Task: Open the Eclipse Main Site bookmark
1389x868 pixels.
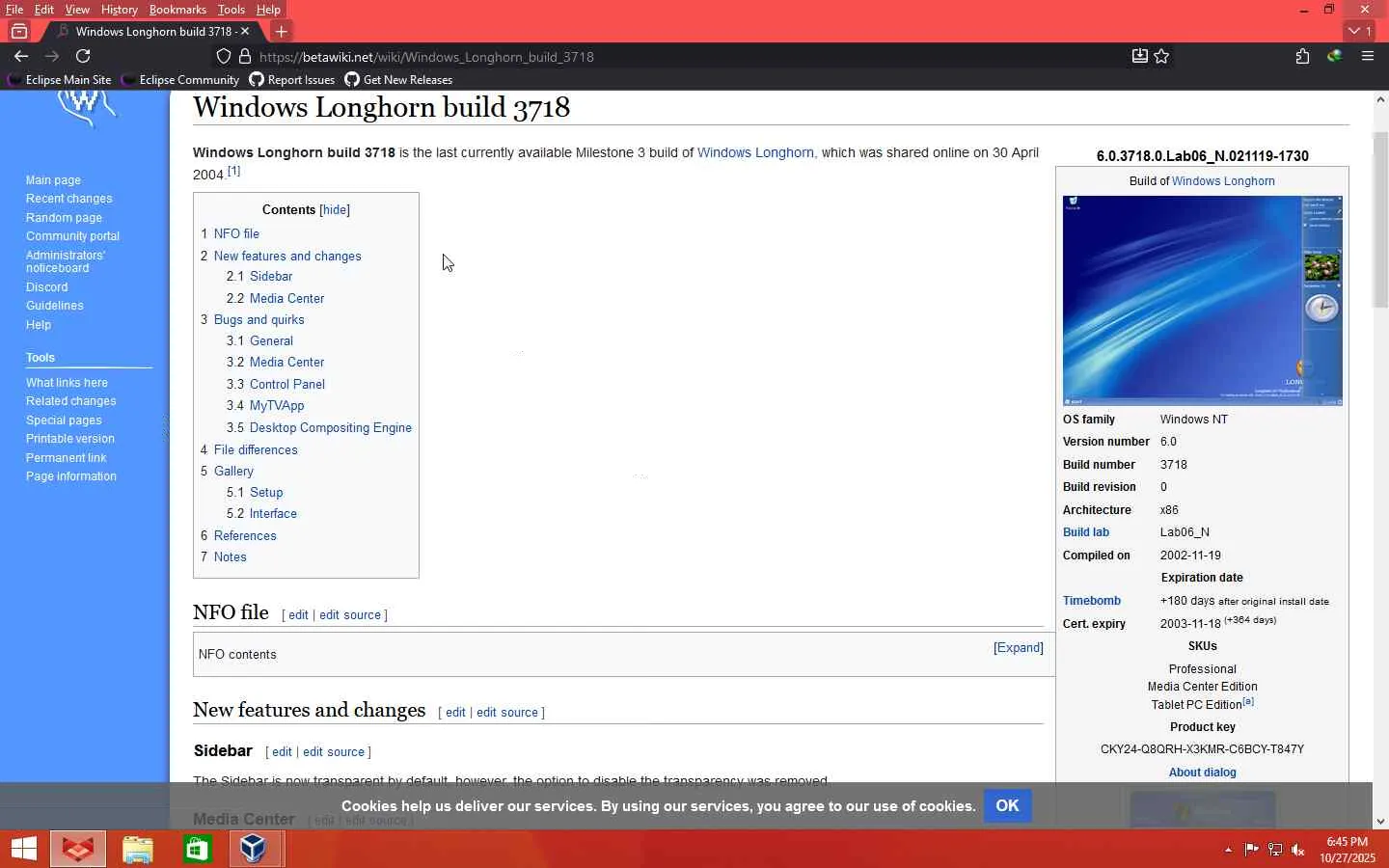Action: tap(61, 80)
